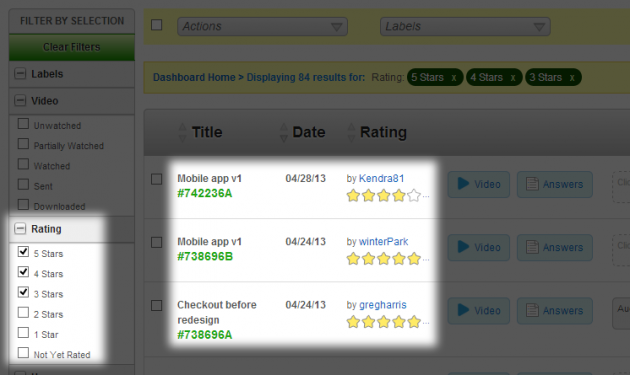Collapse the Rating filter section
This screenshot has width=630, height=375.
pos(20,229)
